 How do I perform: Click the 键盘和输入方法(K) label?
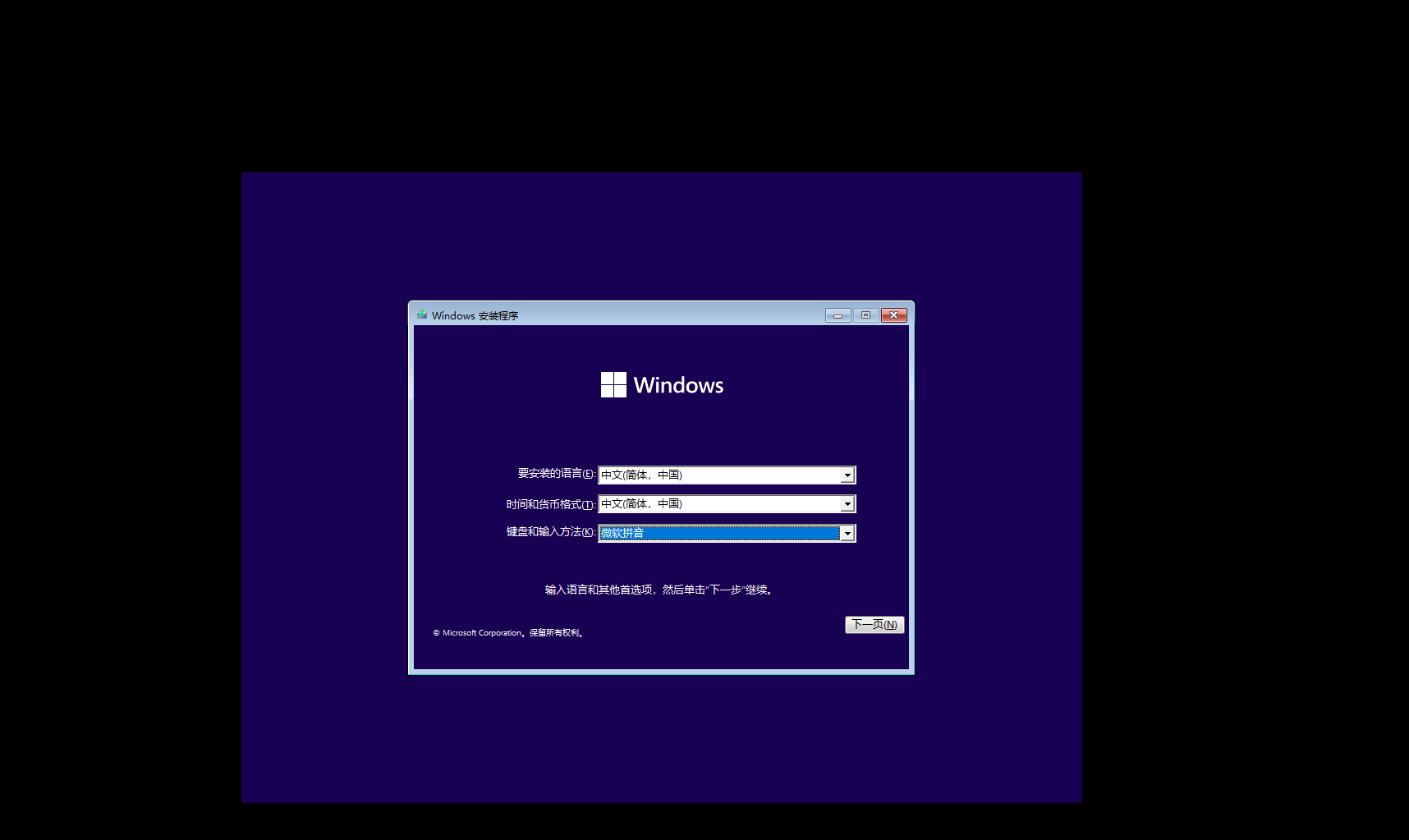[551, 532]
